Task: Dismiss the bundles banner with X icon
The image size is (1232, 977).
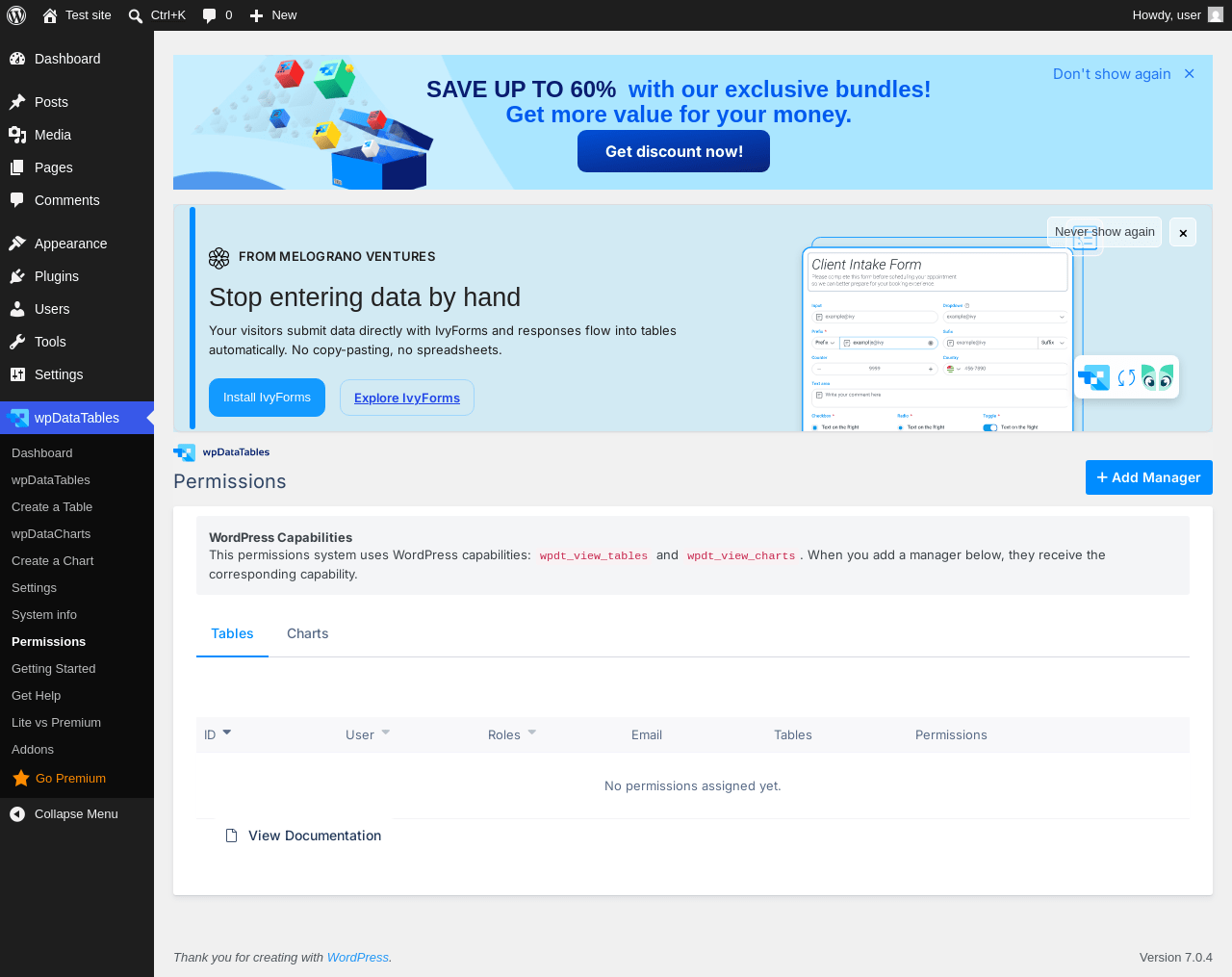Action: (x=1190, y=74)
